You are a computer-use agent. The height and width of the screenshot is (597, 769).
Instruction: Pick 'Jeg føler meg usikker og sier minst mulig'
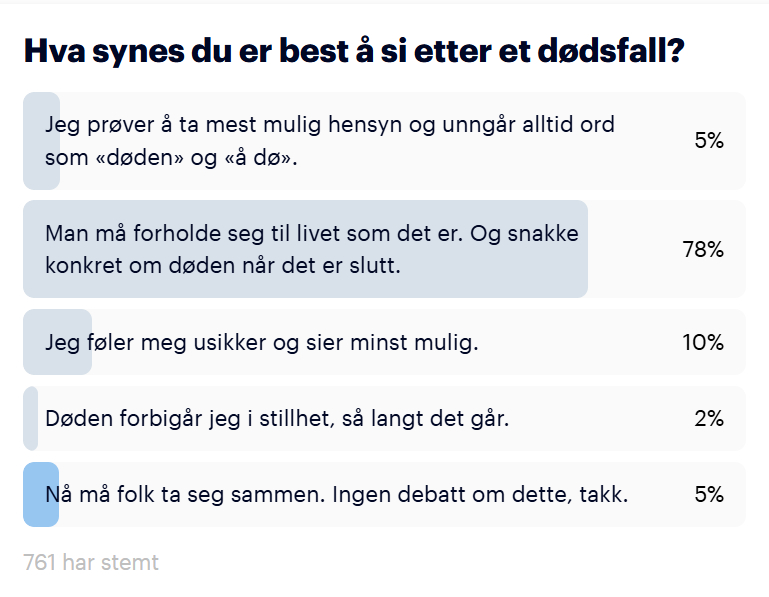click(262, 343)
